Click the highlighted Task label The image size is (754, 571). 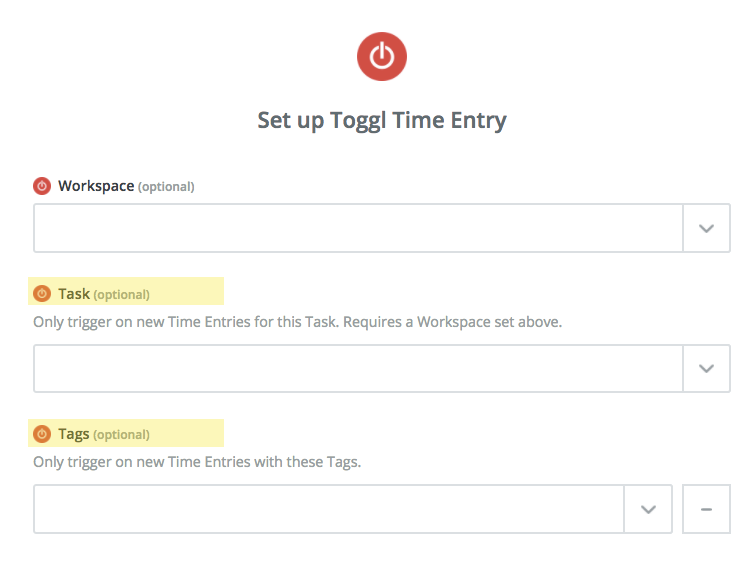pyautogui.click(x=74, y=294)
